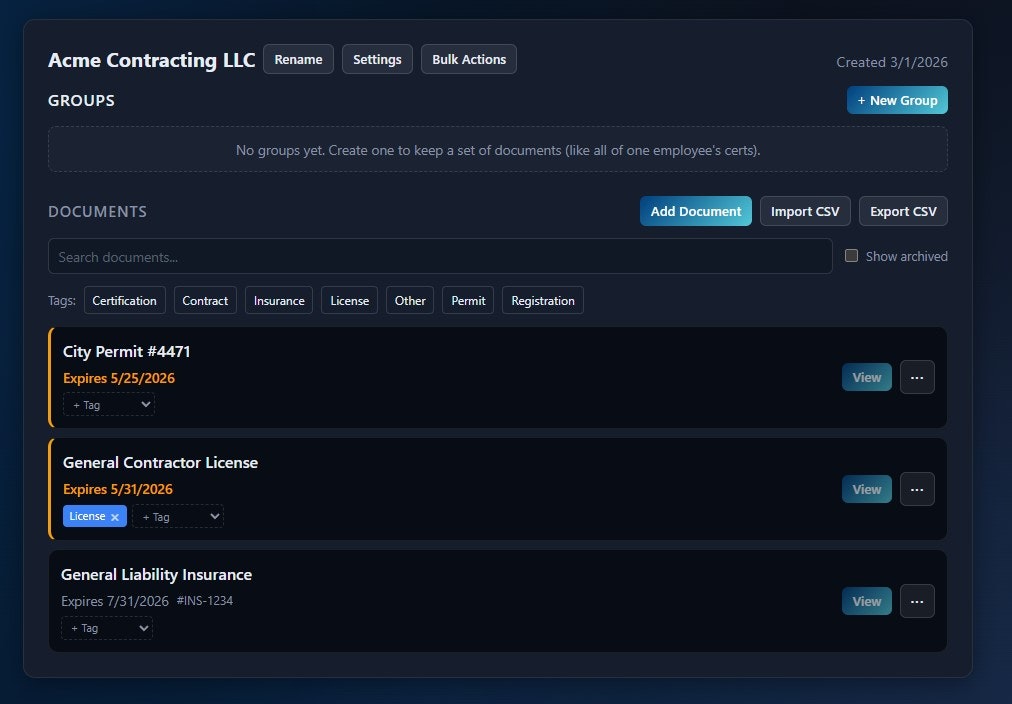Filter documents by Other tag
1012x704 pixels.
tap(410, 301)
